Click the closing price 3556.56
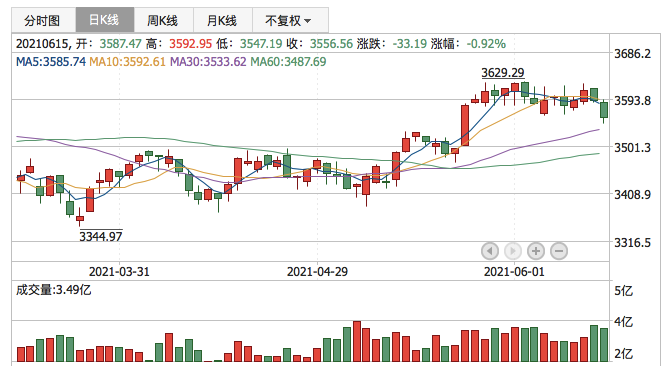671x370 pixels. [x=331, y=44]
